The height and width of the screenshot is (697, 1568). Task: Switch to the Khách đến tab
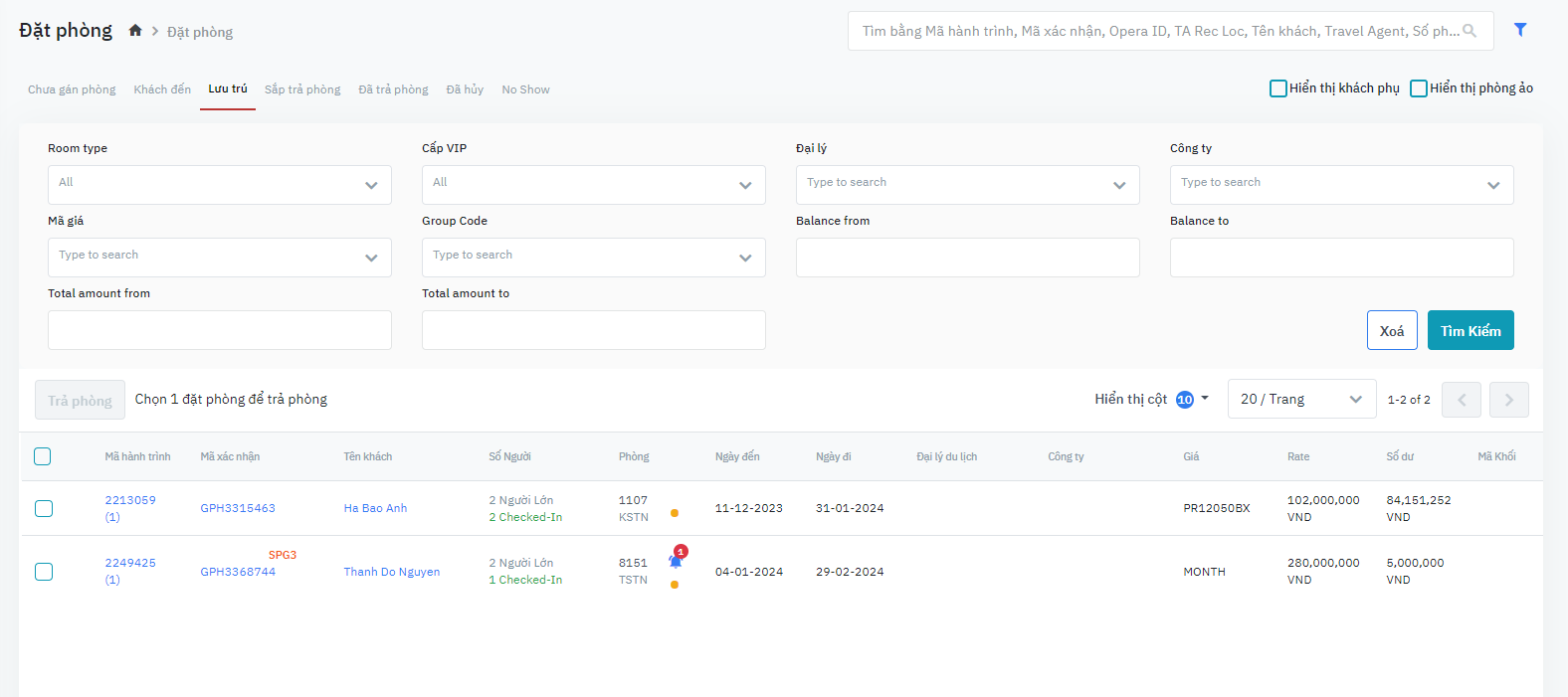[162, 89]
